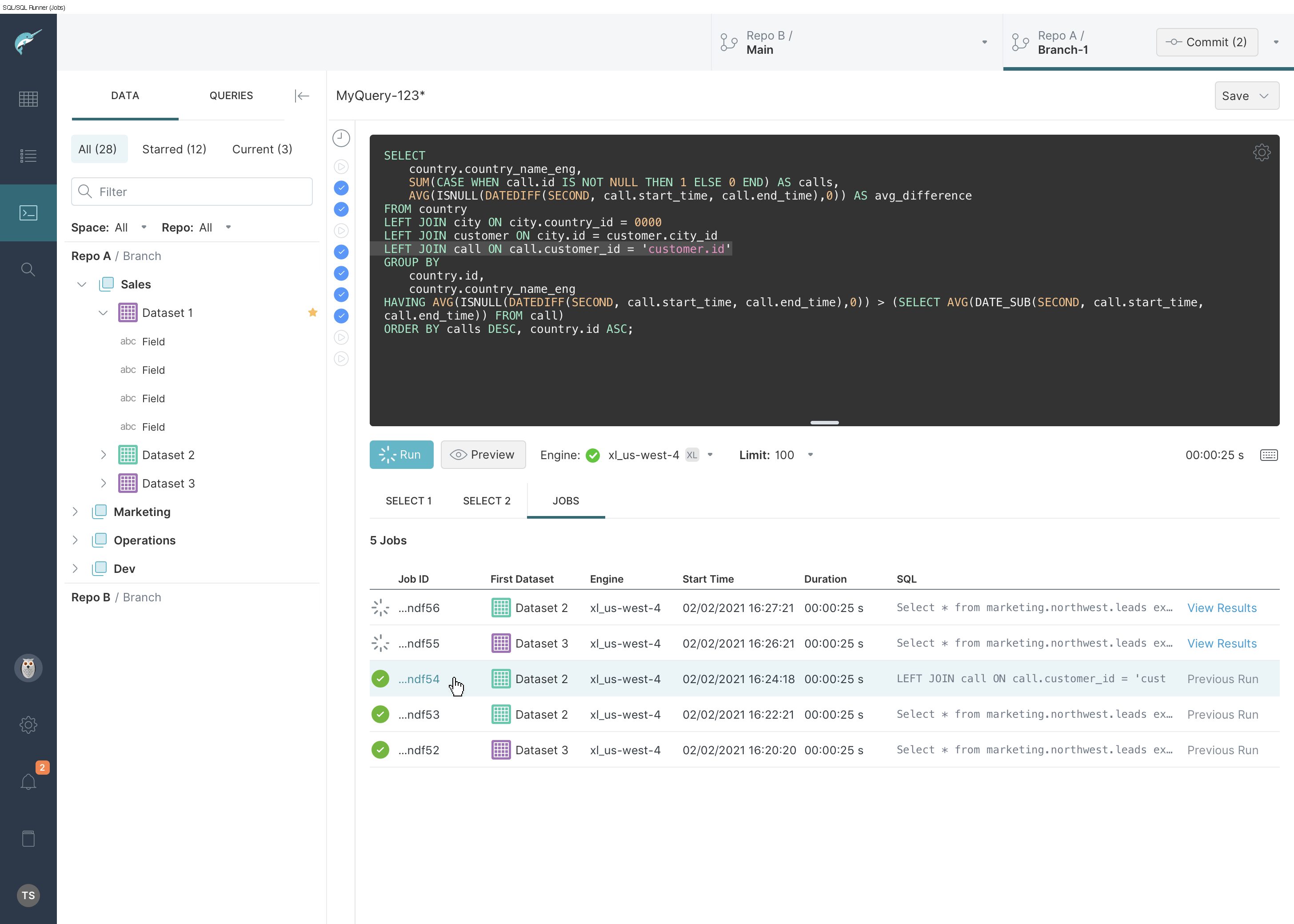Select the Dataset 1 table icon
Viewport: 1294px width, 924px height.
click(128, 312)
